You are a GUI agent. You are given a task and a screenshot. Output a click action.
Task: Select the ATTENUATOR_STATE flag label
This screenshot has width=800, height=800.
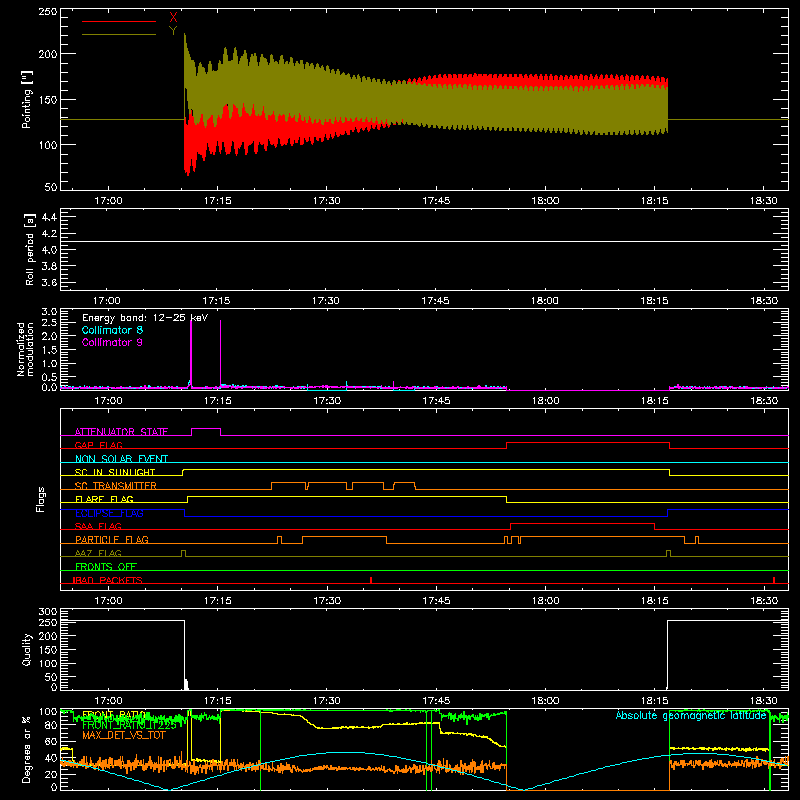tap(121, 432)
